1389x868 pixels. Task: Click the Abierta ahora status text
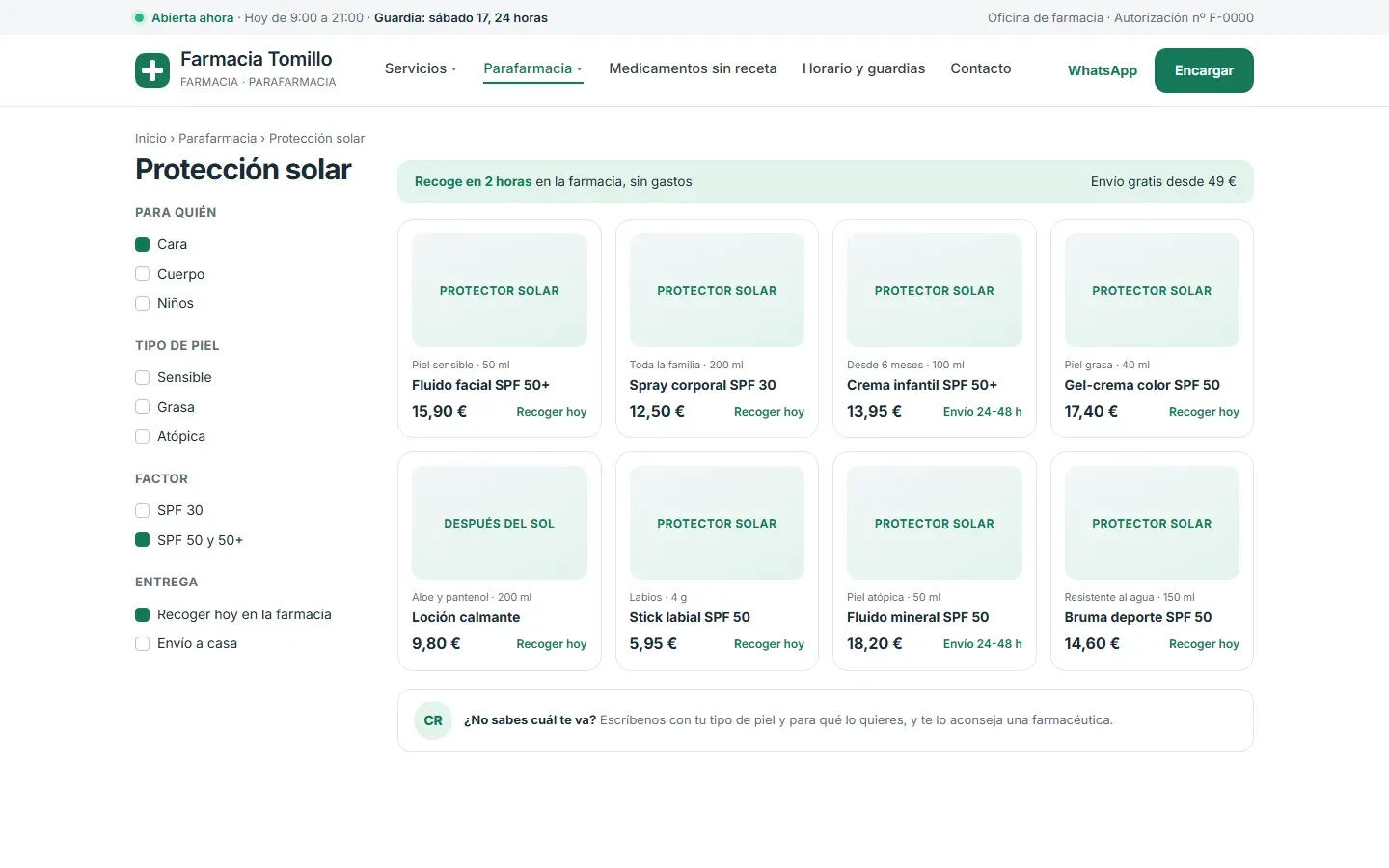[x=193, y=17]
